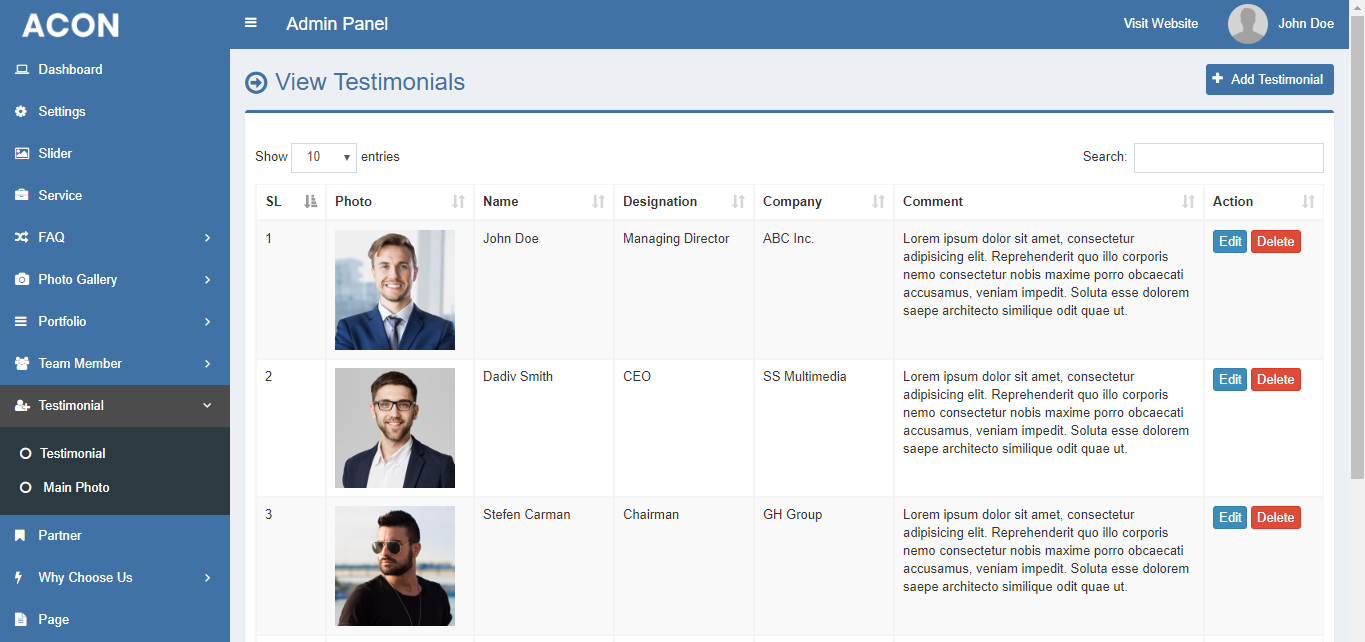The height and width of the screenshot is (642, 1365).
Task: Click the Slider image icon
Action: 21,153
